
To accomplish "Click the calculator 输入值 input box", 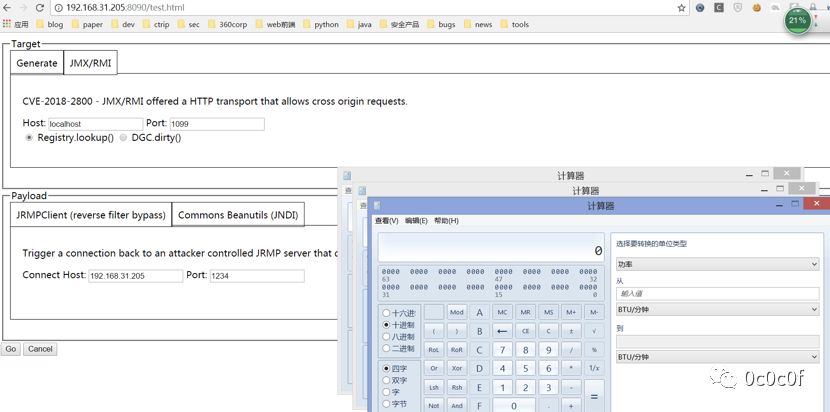I will click(x=717, y=293).
